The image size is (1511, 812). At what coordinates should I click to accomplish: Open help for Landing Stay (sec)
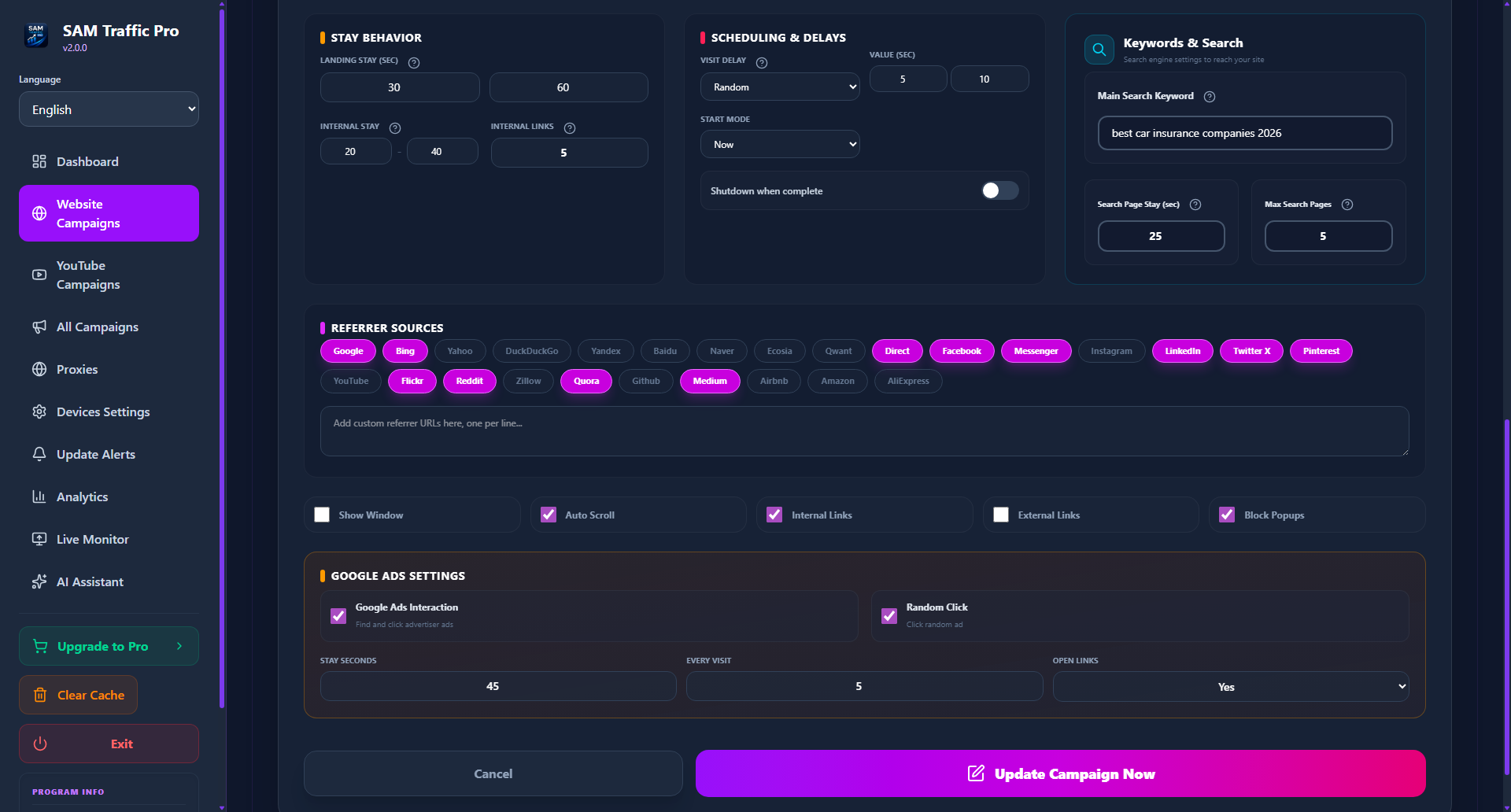414,63
